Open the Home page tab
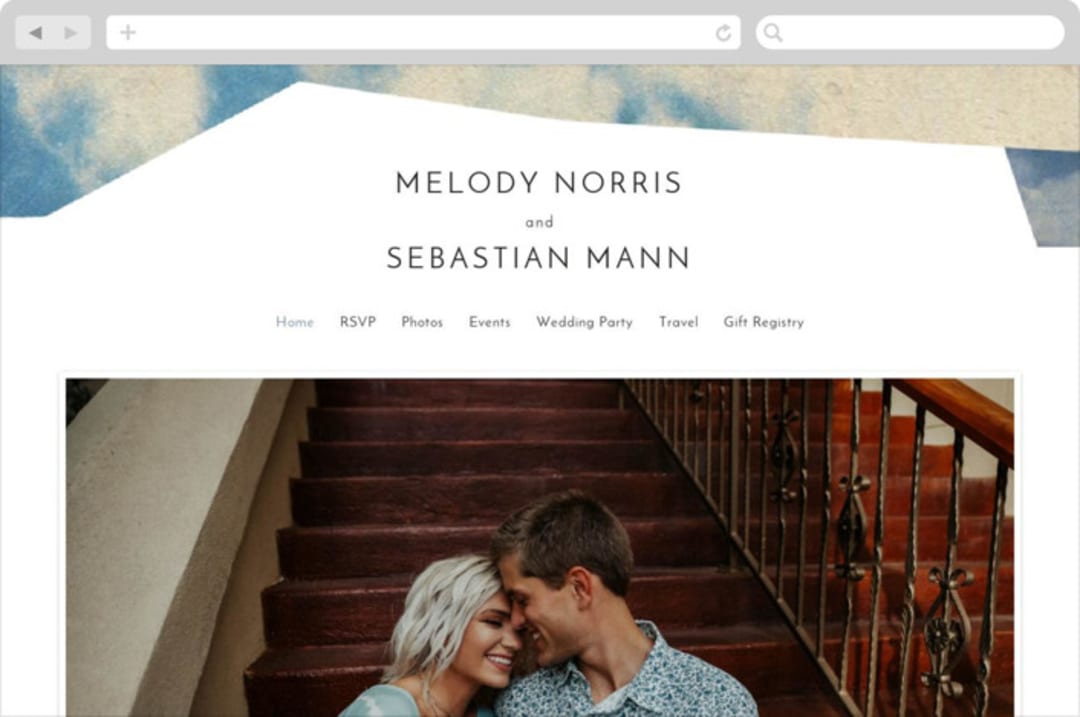 (x=295, y=322)
